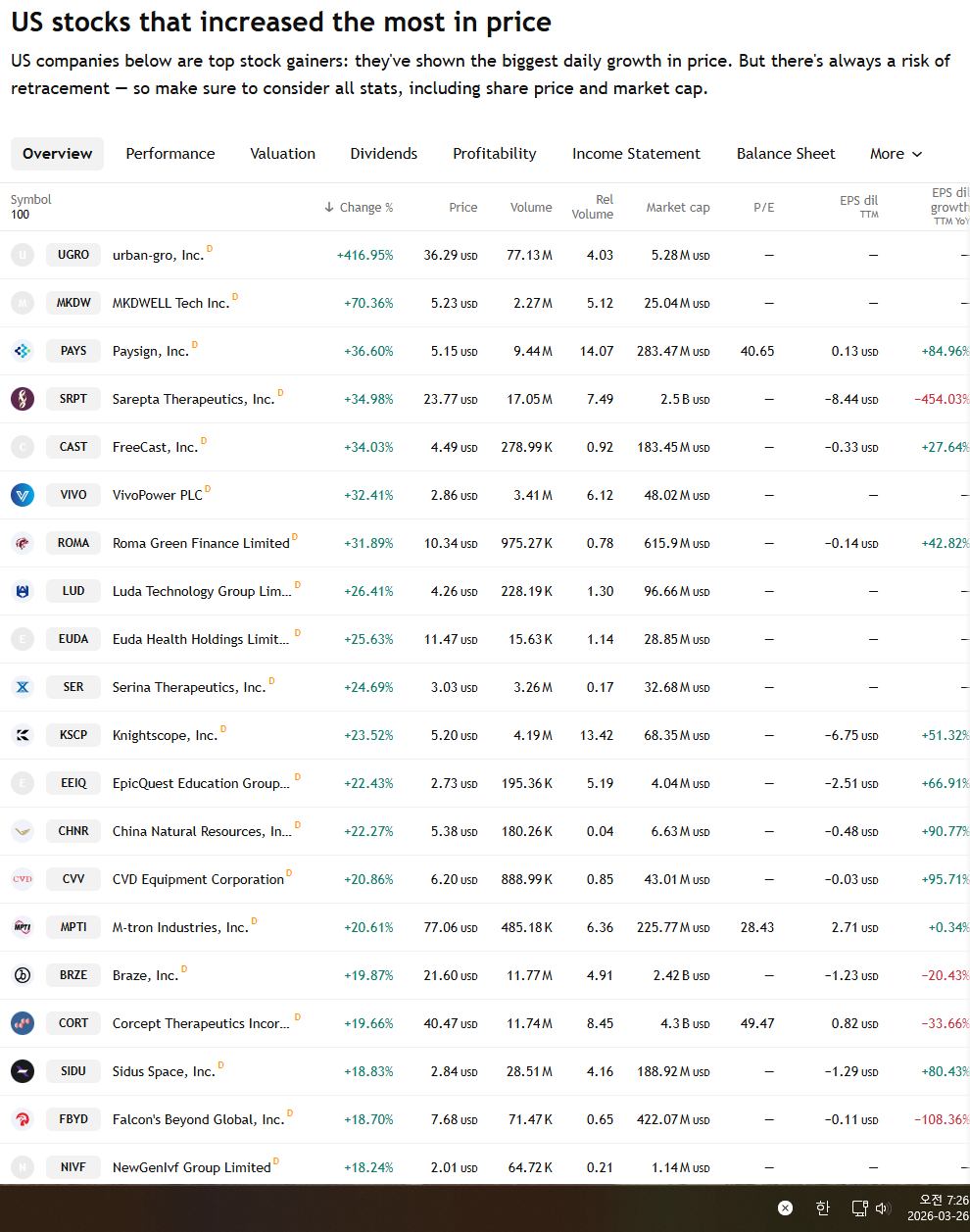Open the Income Statement tab

[637, 154]
